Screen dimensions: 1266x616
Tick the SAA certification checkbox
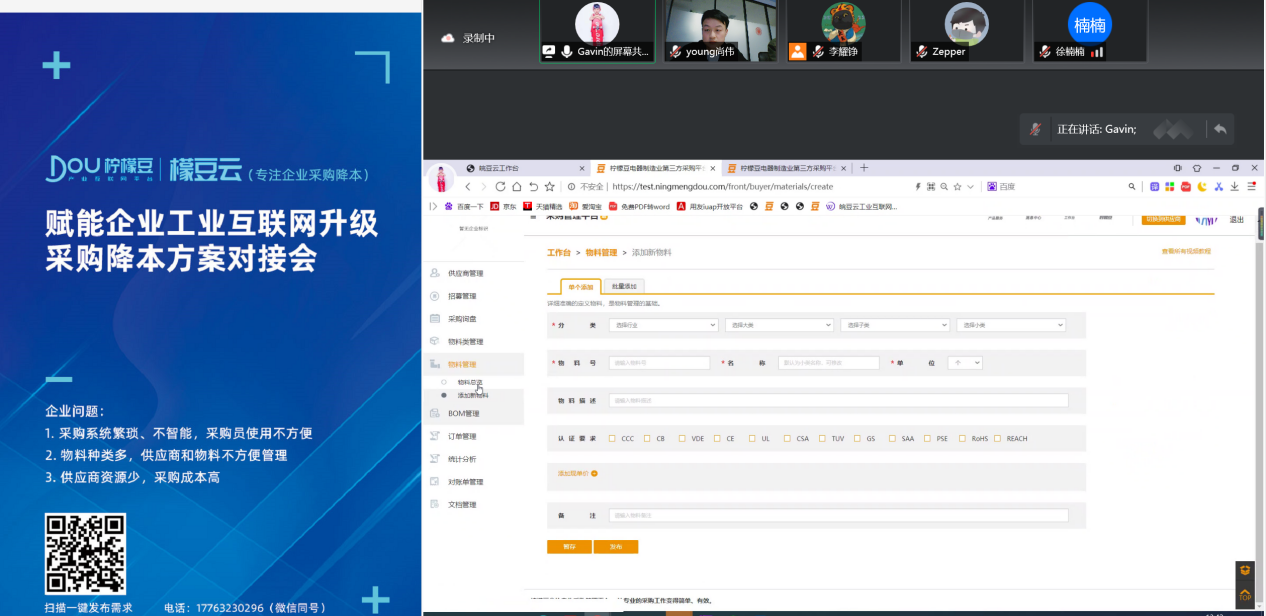click(x=893, y=438)
